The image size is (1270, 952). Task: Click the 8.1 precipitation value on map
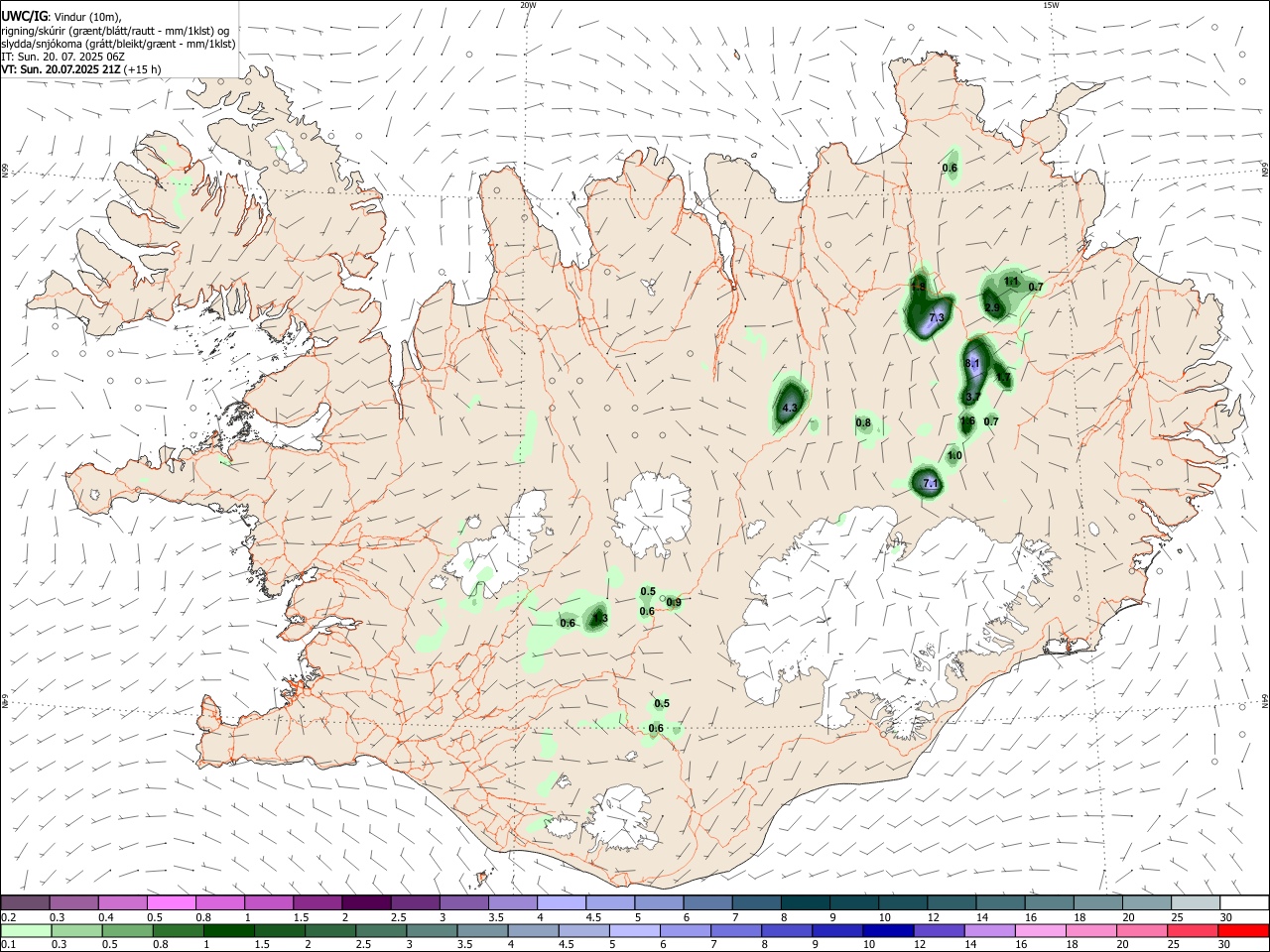point(972,364)
